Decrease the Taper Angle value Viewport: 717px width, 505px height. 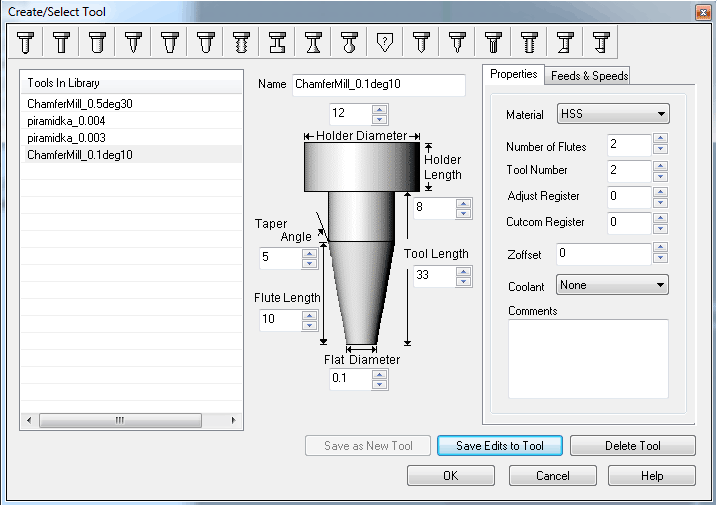coord(309,264)
